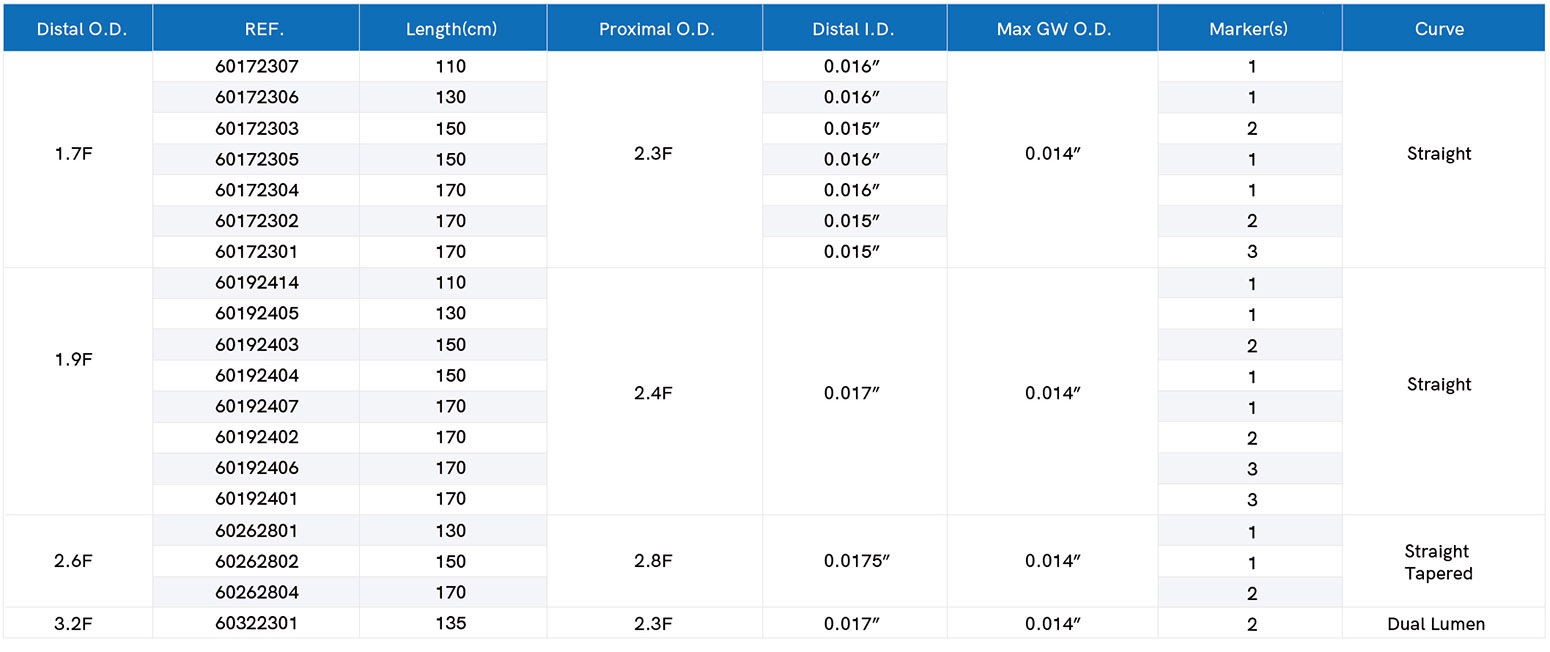Click the Proximal O.D. column header

pos(655,28)
